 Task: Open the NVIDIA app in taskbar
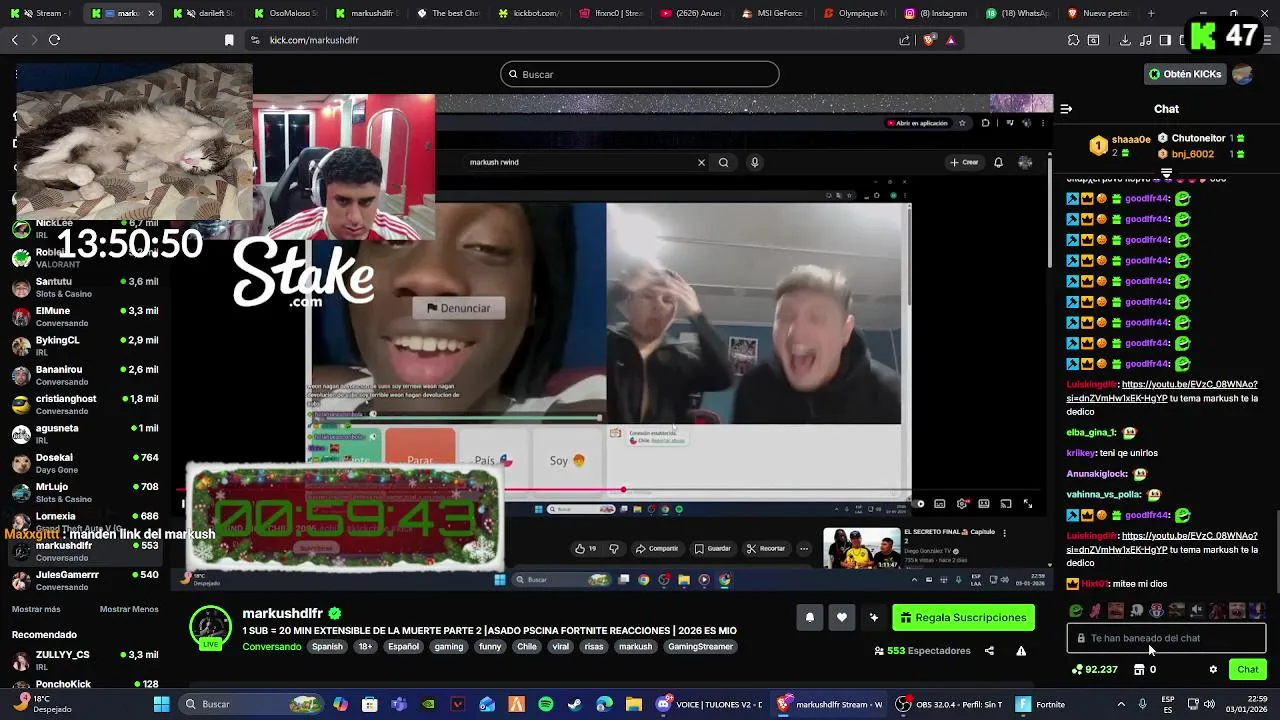429,704
